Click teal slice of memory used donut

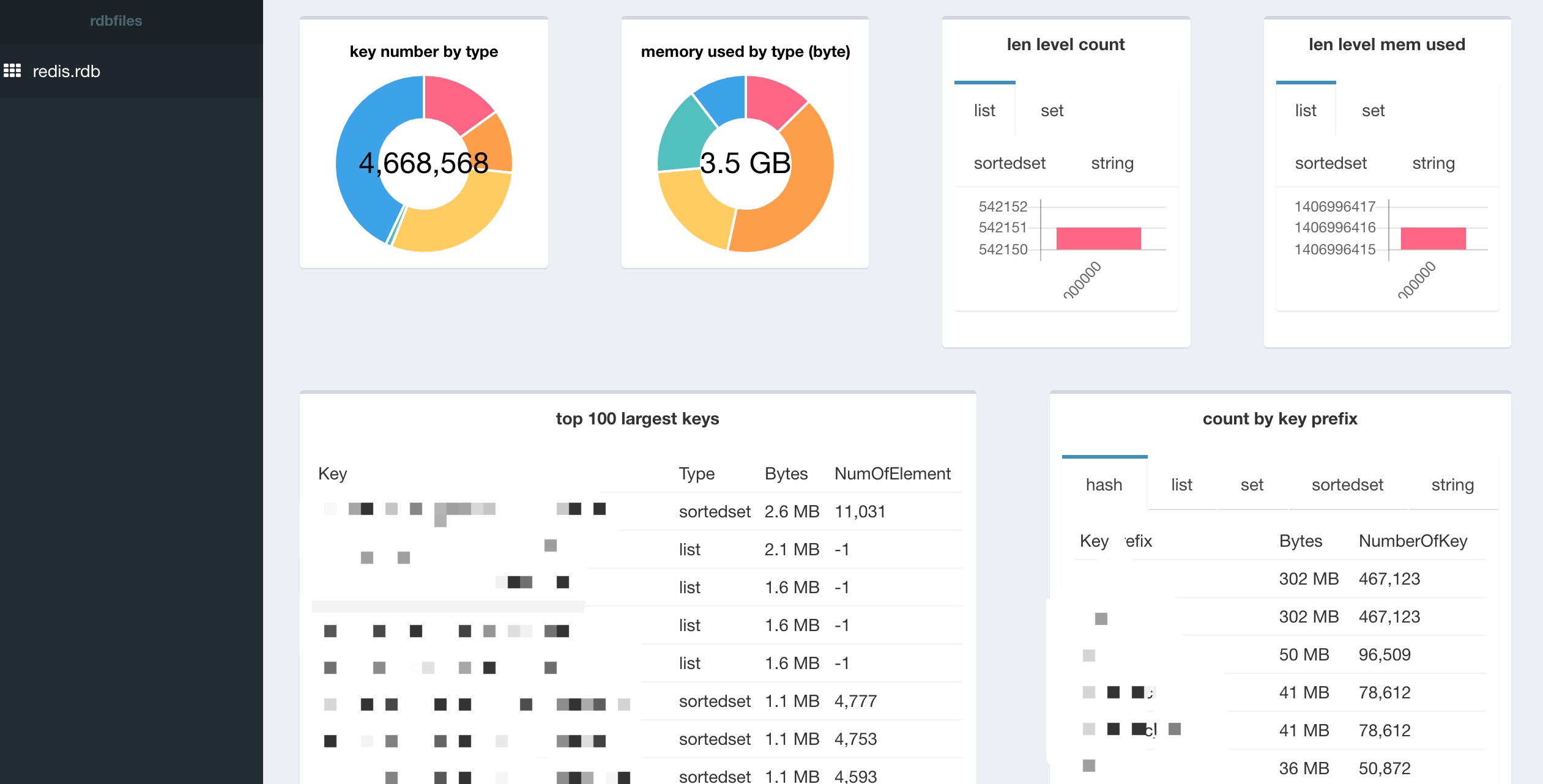coord(682,138)
